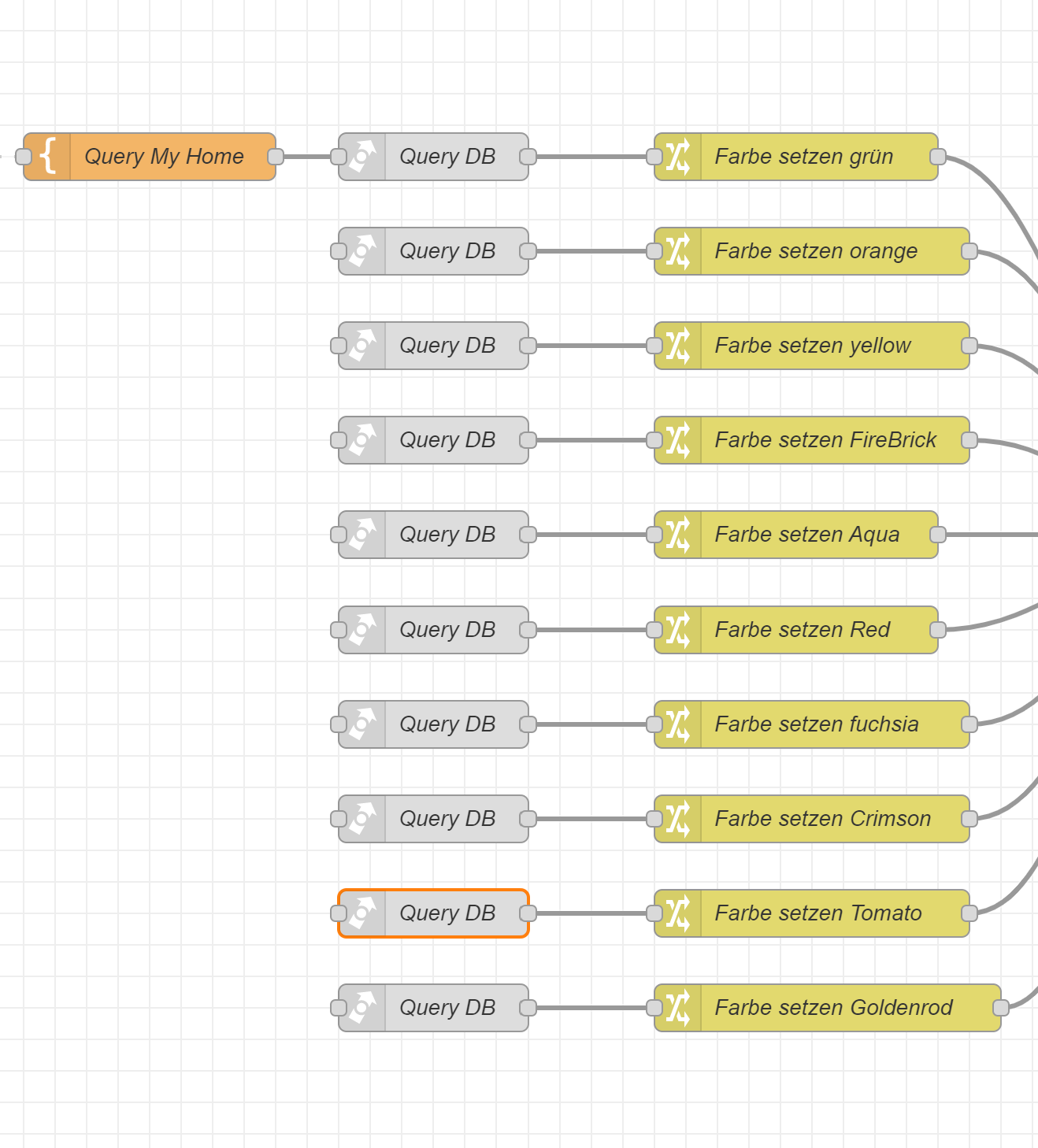
Task: Click the curly-brace icon on Query My Home
Action: point(48,157)
